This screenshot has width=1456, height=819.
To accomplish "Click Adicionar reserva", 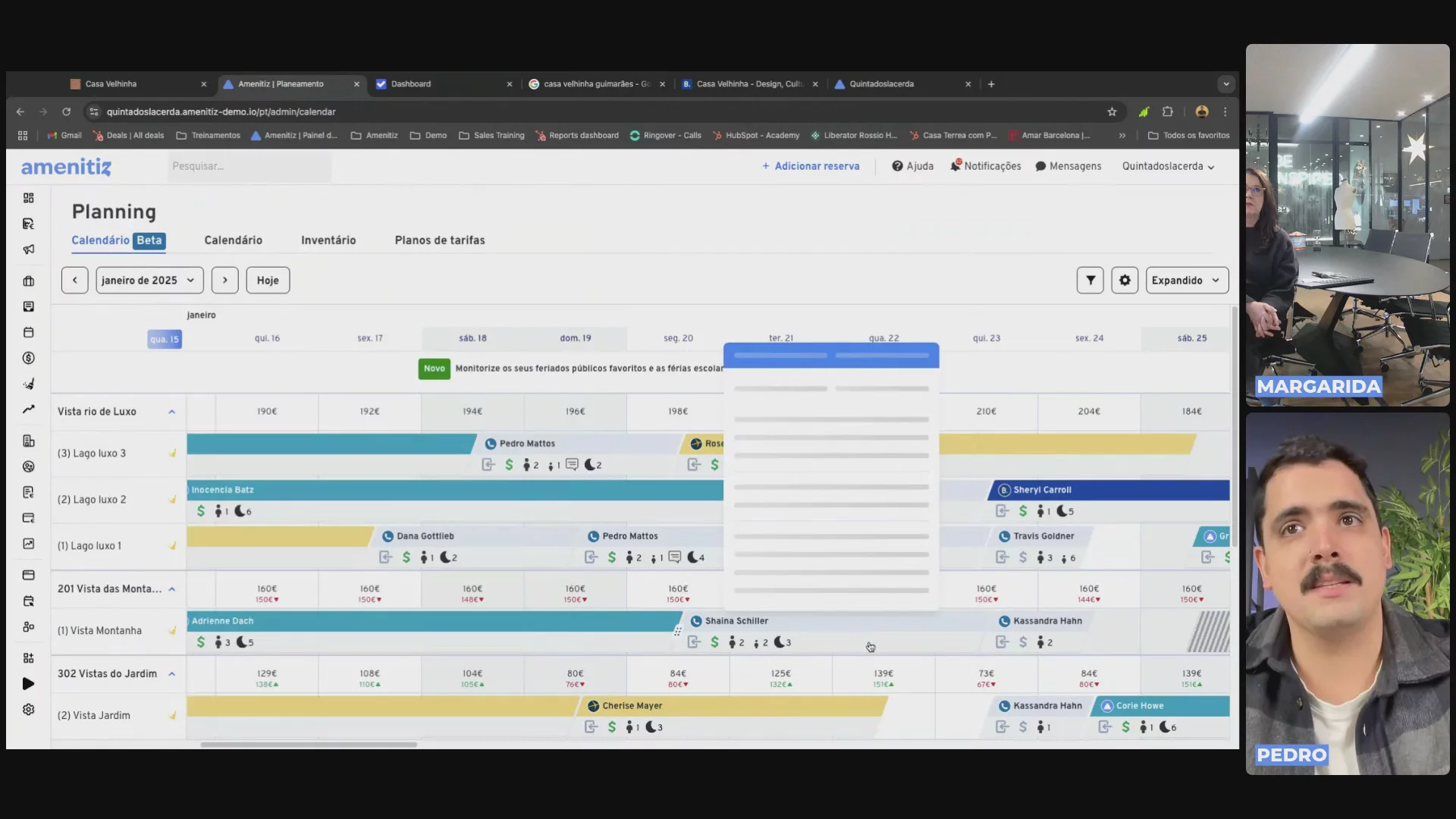I will click(x=811, y=166).
